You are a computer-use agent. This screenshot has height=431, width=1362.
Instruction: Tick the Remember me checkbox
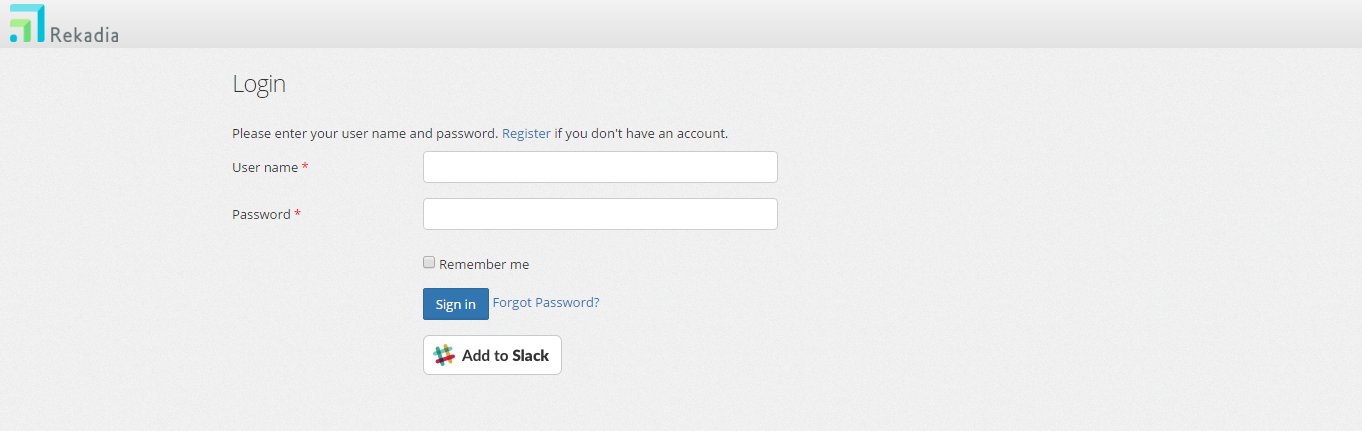(x=429, y=263)
